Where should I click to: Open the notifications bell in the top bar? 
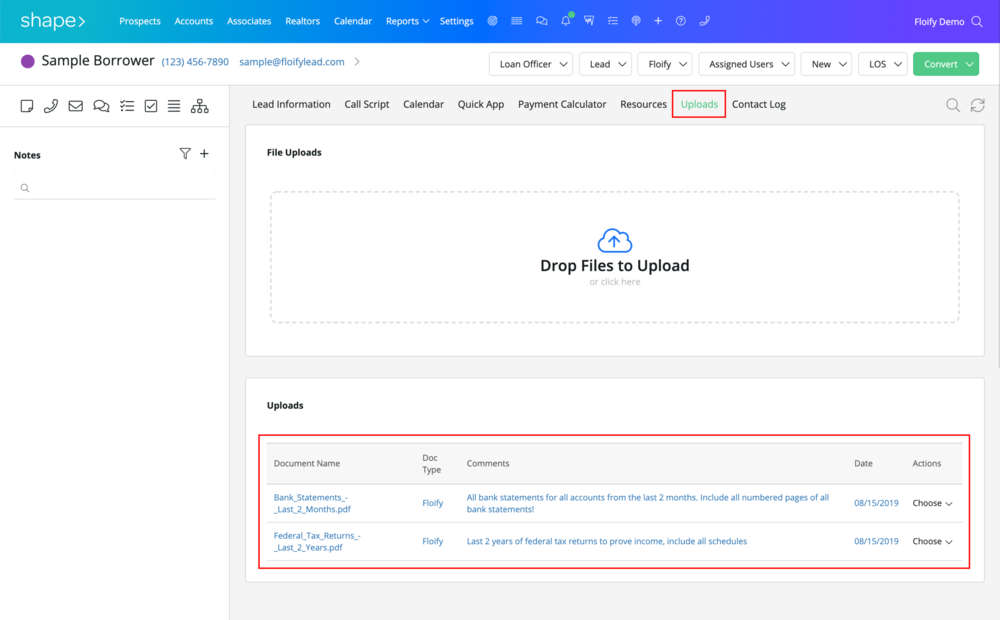[x=566, y=21]
